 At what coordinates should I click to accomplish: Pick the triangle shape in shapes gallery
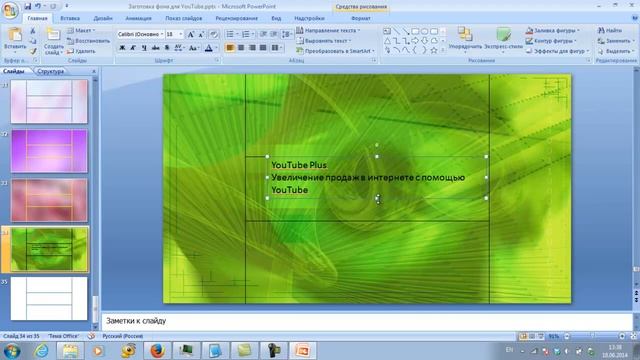coord(387,40)
